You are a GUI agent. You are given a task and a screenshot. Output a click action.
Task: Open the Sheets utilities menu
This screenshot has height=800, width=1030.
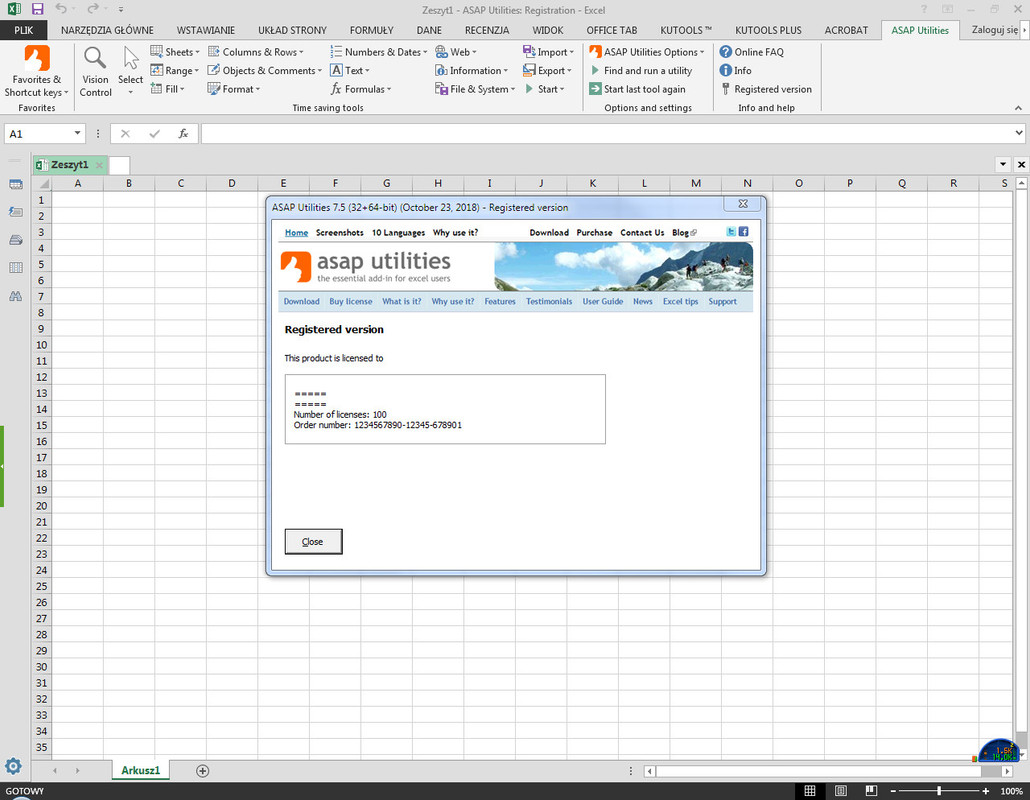point(175,52)
